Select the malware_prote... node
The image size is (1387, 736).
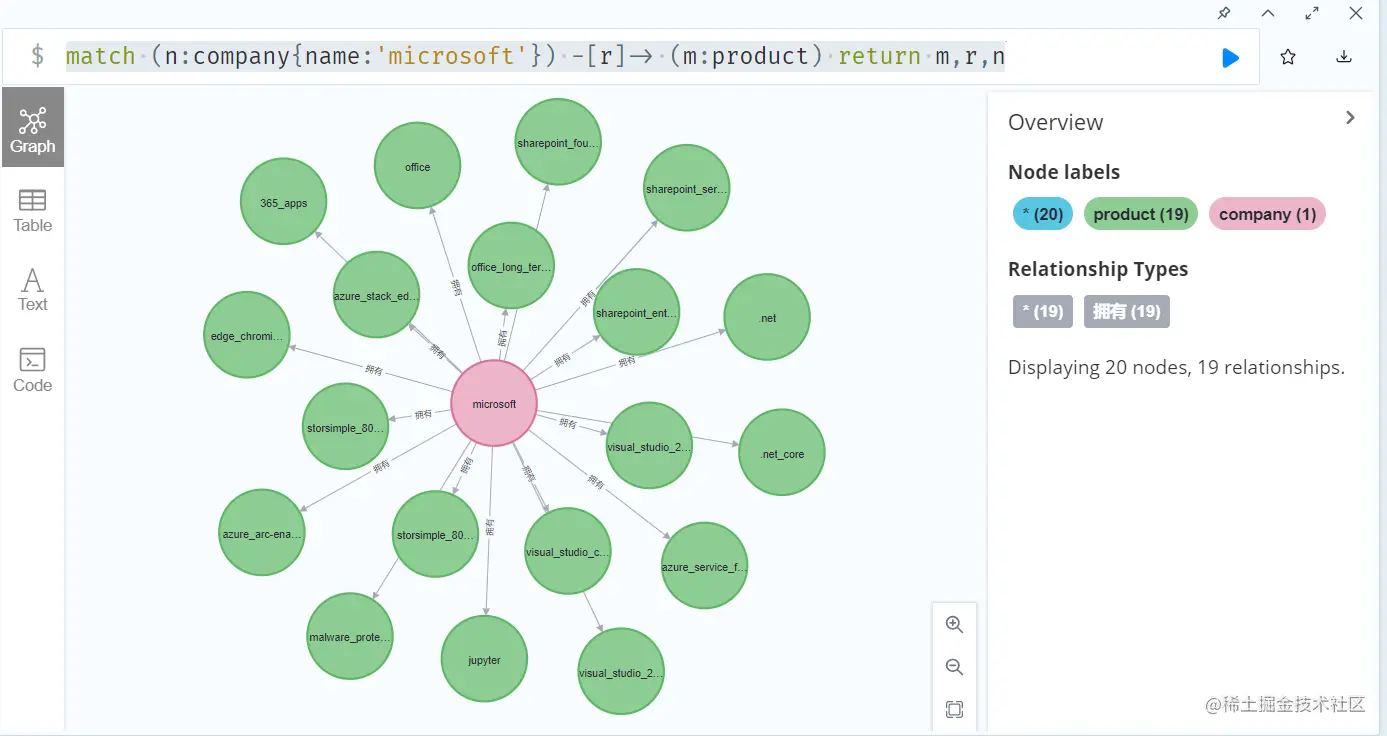(x=350, y=636)
